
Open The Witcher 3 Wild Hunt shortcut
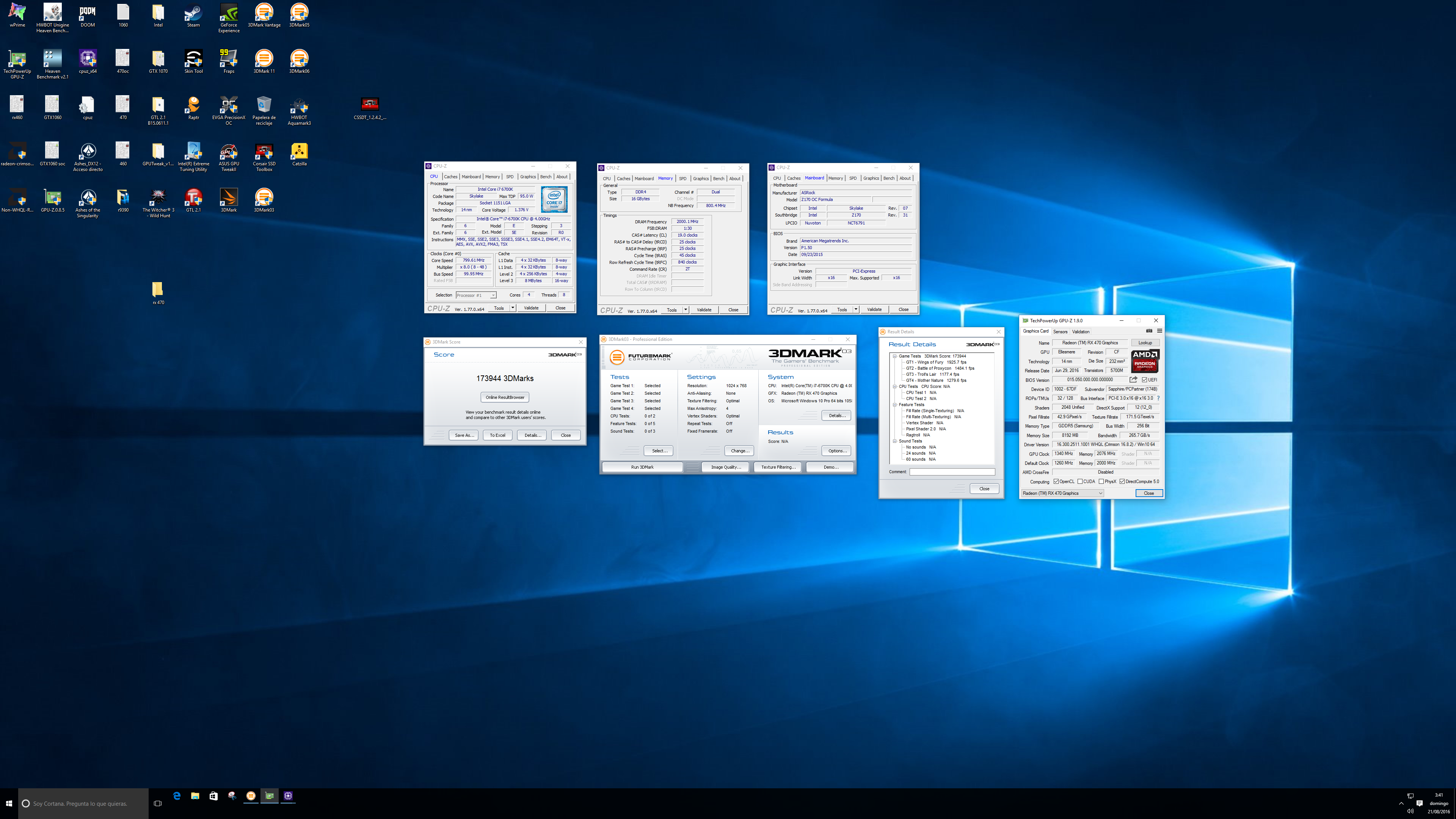click(x=158, y=203)
